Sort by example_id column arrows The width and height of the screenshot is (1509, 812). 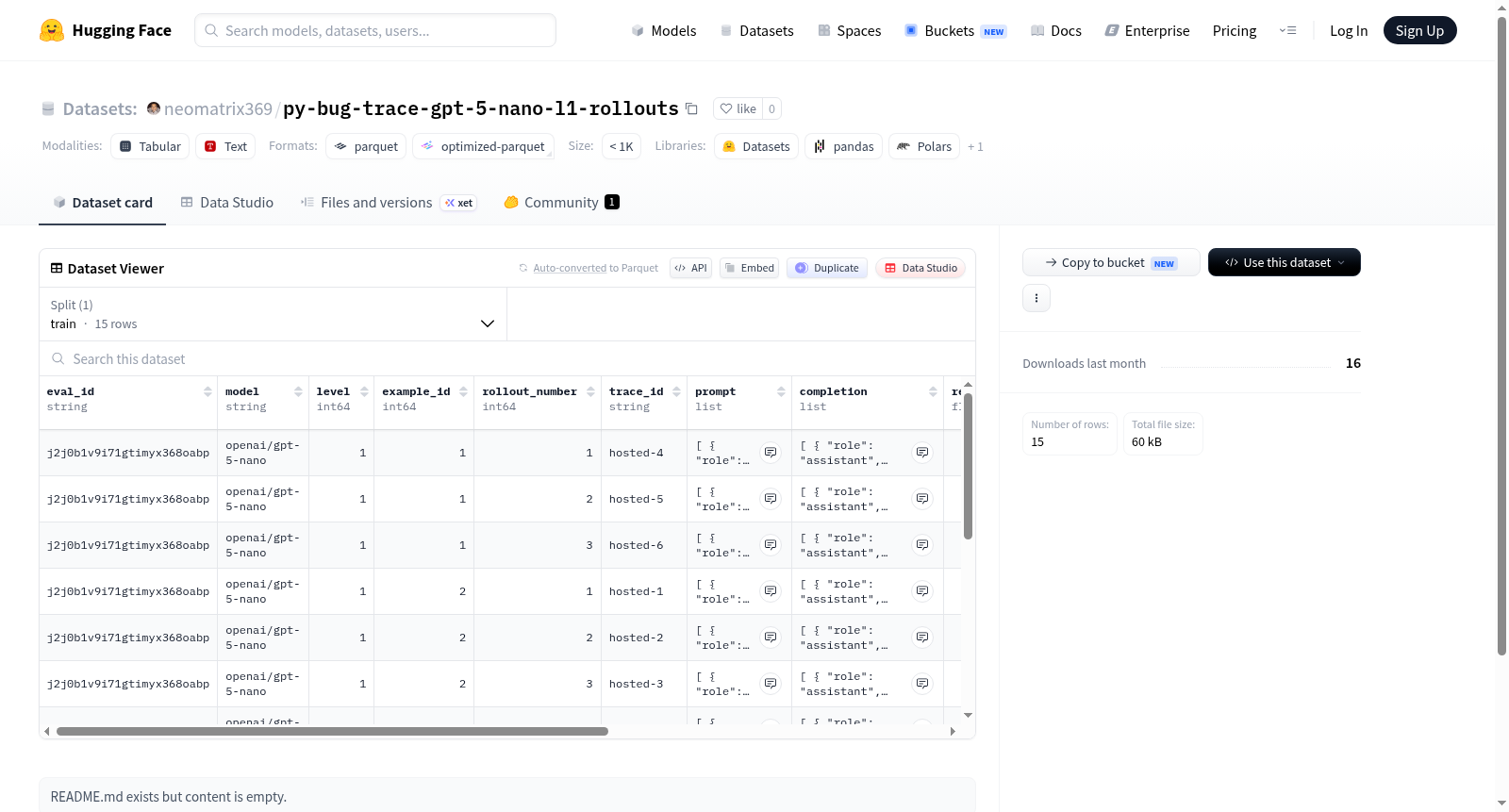463,391
